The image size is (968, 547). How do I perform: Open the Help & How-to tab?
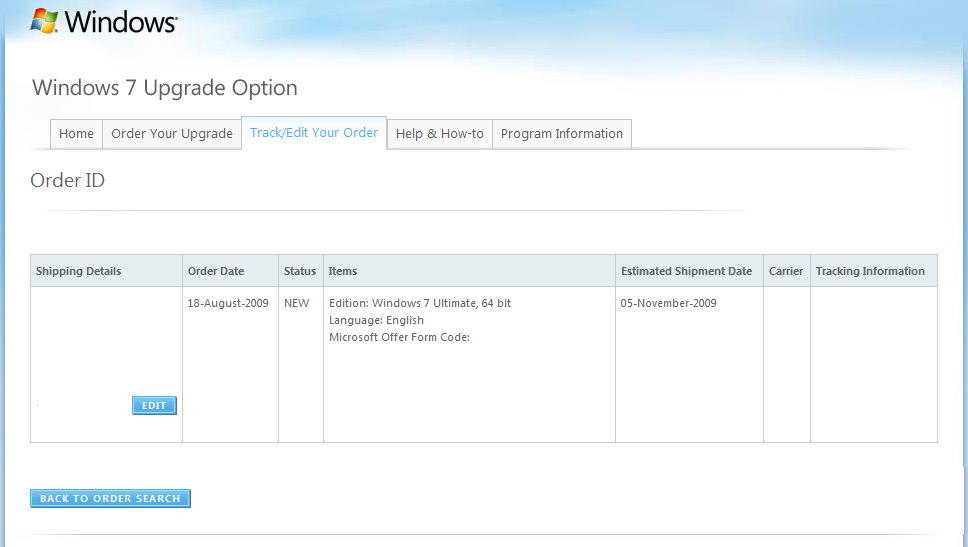(x=440, y=134)
